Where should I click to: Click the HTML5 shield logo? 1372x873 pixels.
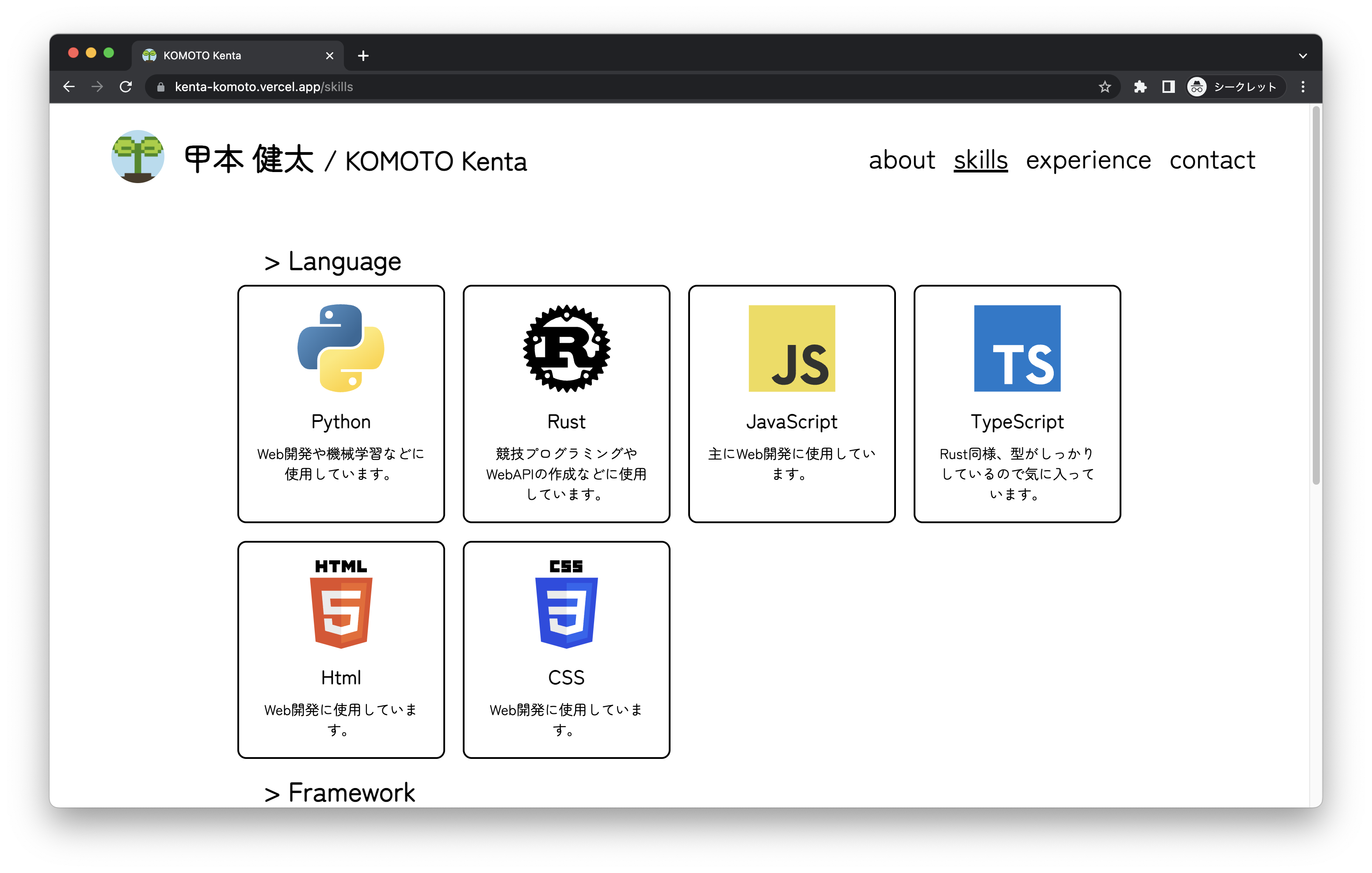coord(341,605)
